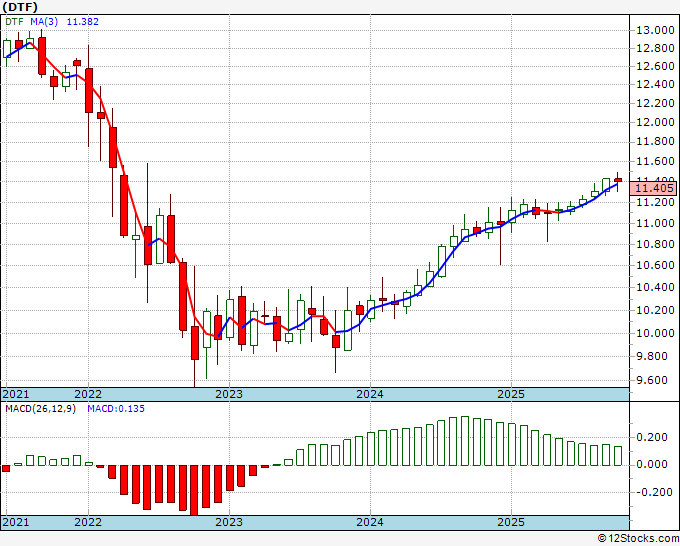The image size is (680, 546).
Task: Click the MA(3) indicator label
Action: pos(44,22)
